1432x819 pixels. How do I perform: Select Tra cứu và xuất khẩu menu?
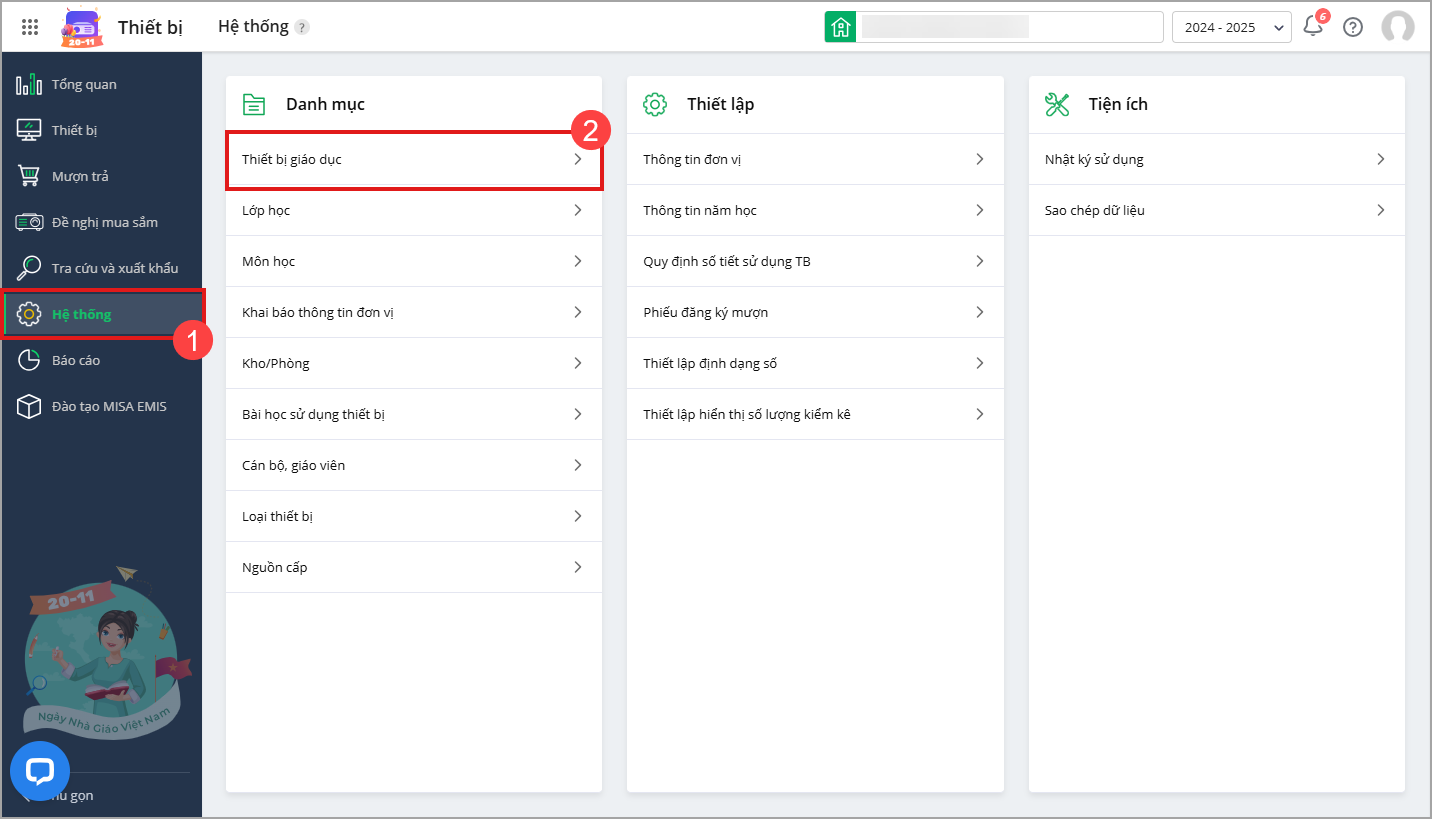(x=114, y=268)
